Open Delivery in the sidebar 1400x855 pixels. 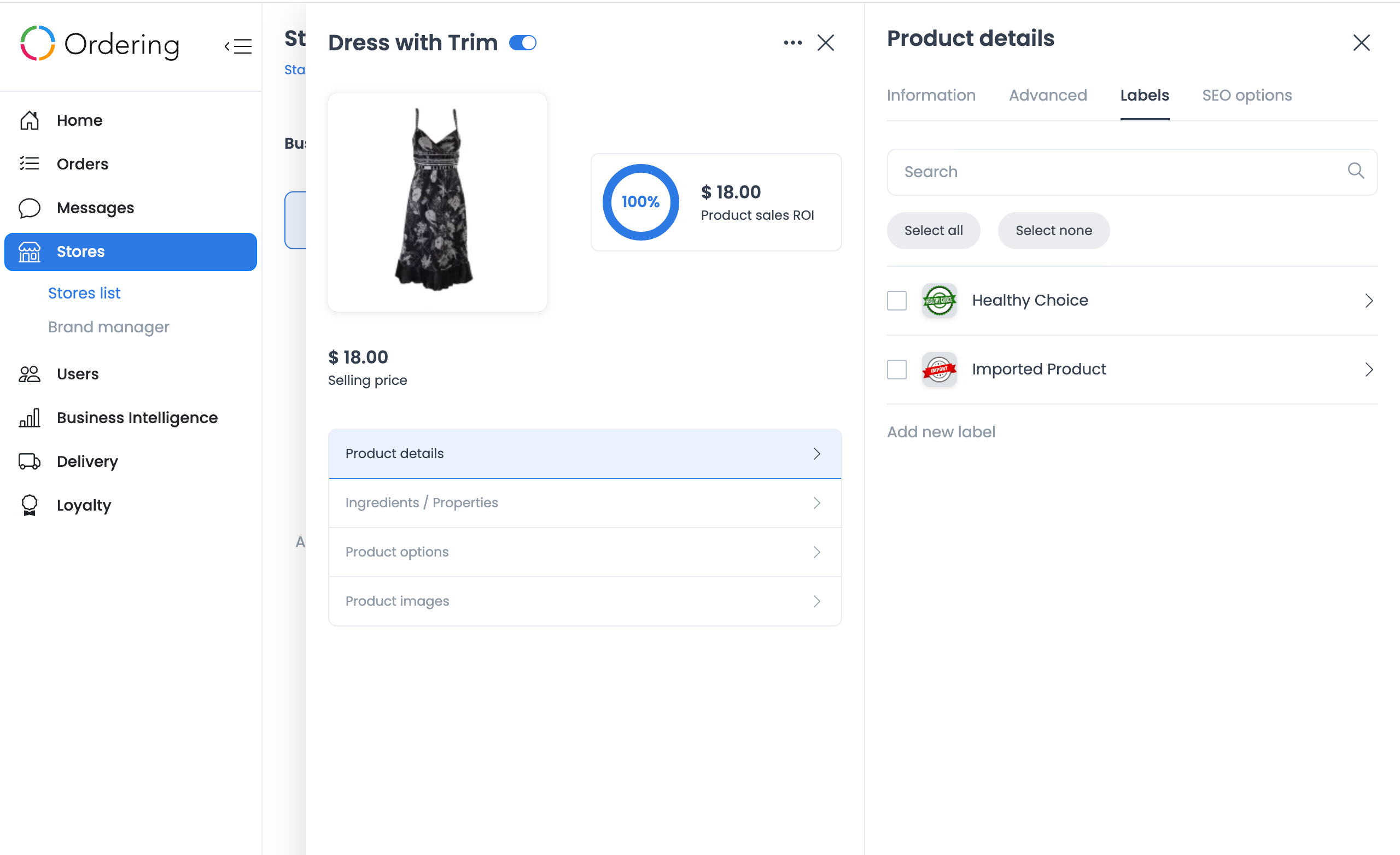click(x=131, y=461)
